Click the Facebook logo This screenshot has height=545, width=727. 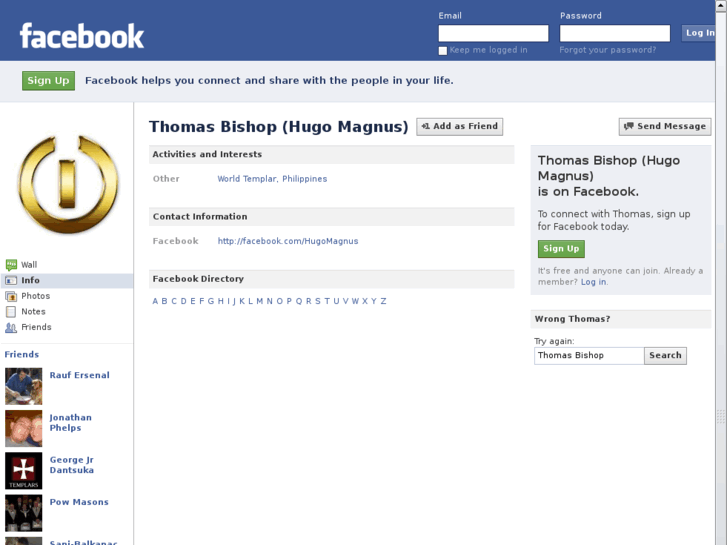pos(82,36)
